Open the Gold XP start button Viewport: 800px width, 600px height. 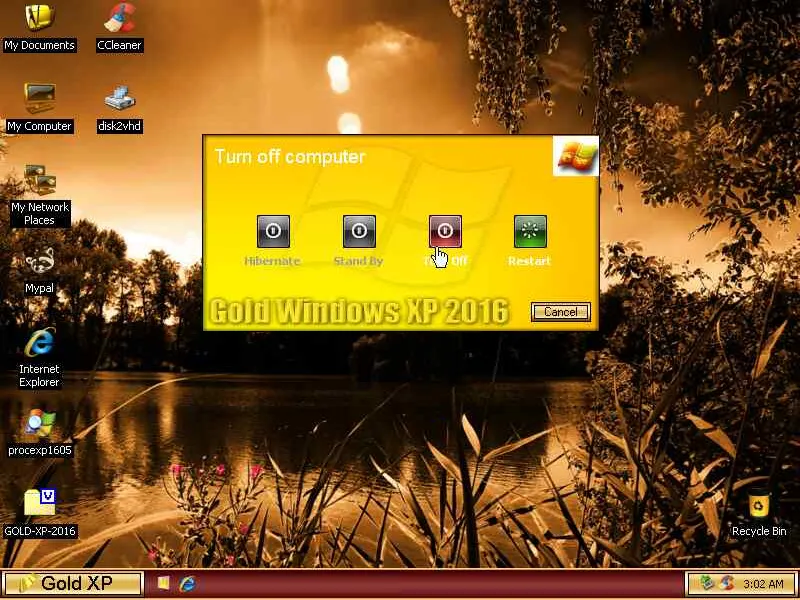point(72,583)
